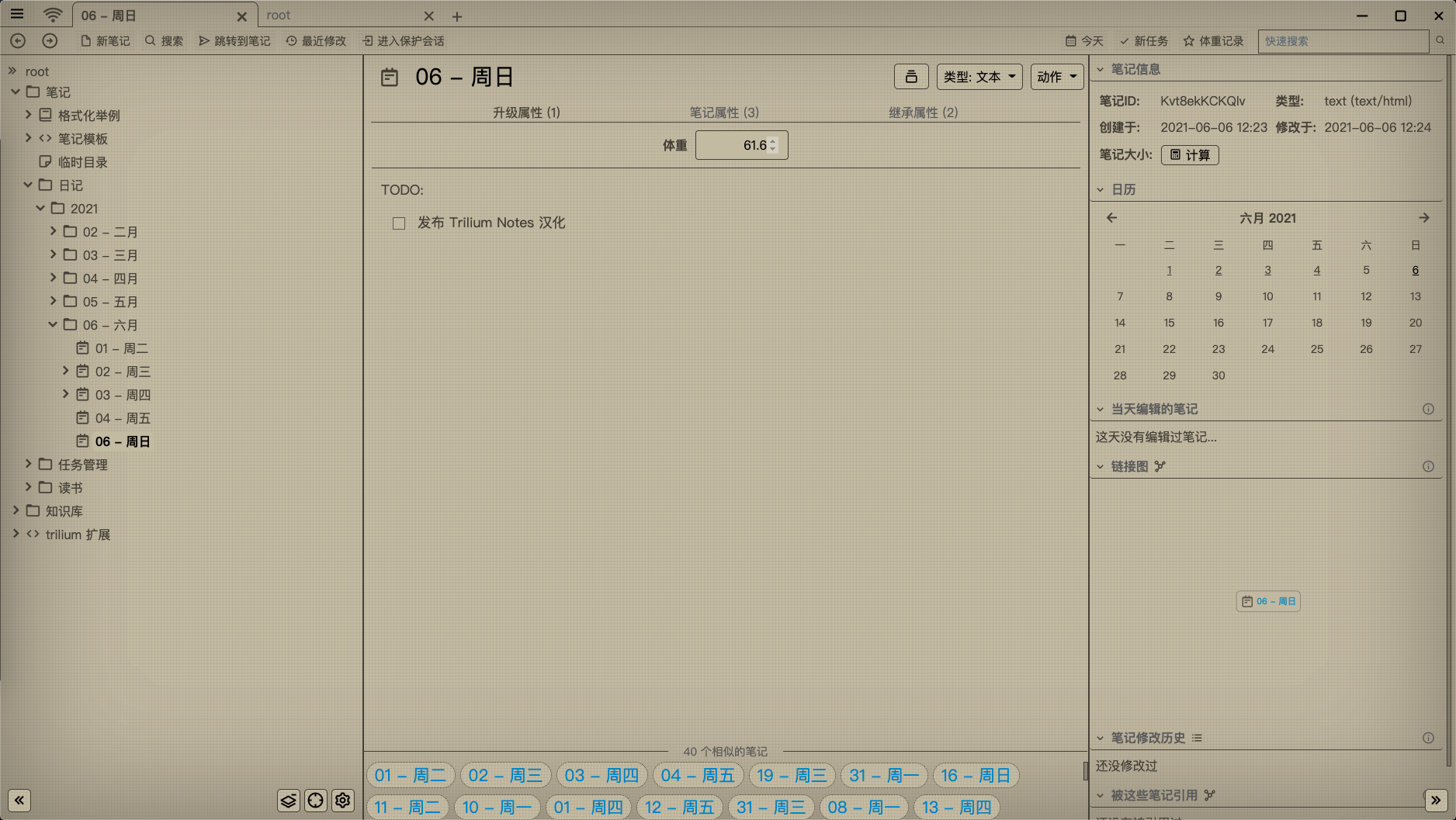Image resolution: width=1456 pixels, height=820 pixels.
Task: Open revisions list icon beside 笔记修改历史
Action: pyautogui.click(x=1197, y=738)
